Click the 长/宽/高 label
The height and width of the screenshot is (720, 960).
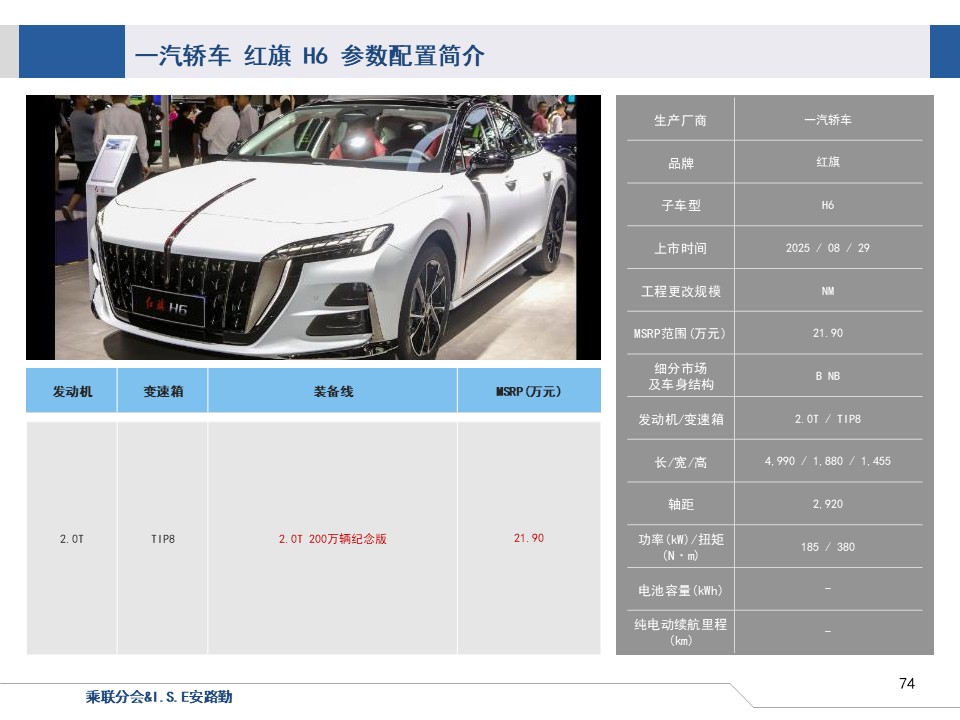pos(680,462)
